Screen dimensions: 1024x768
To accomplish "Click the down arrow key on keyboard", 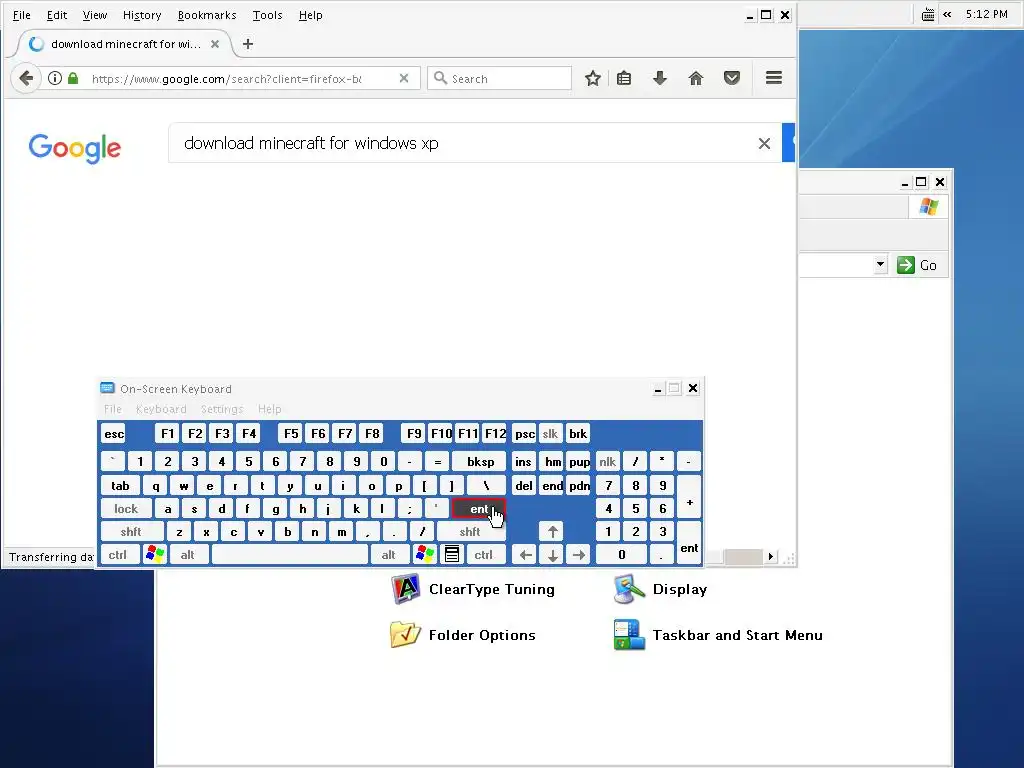I will (x=552, y=554).
